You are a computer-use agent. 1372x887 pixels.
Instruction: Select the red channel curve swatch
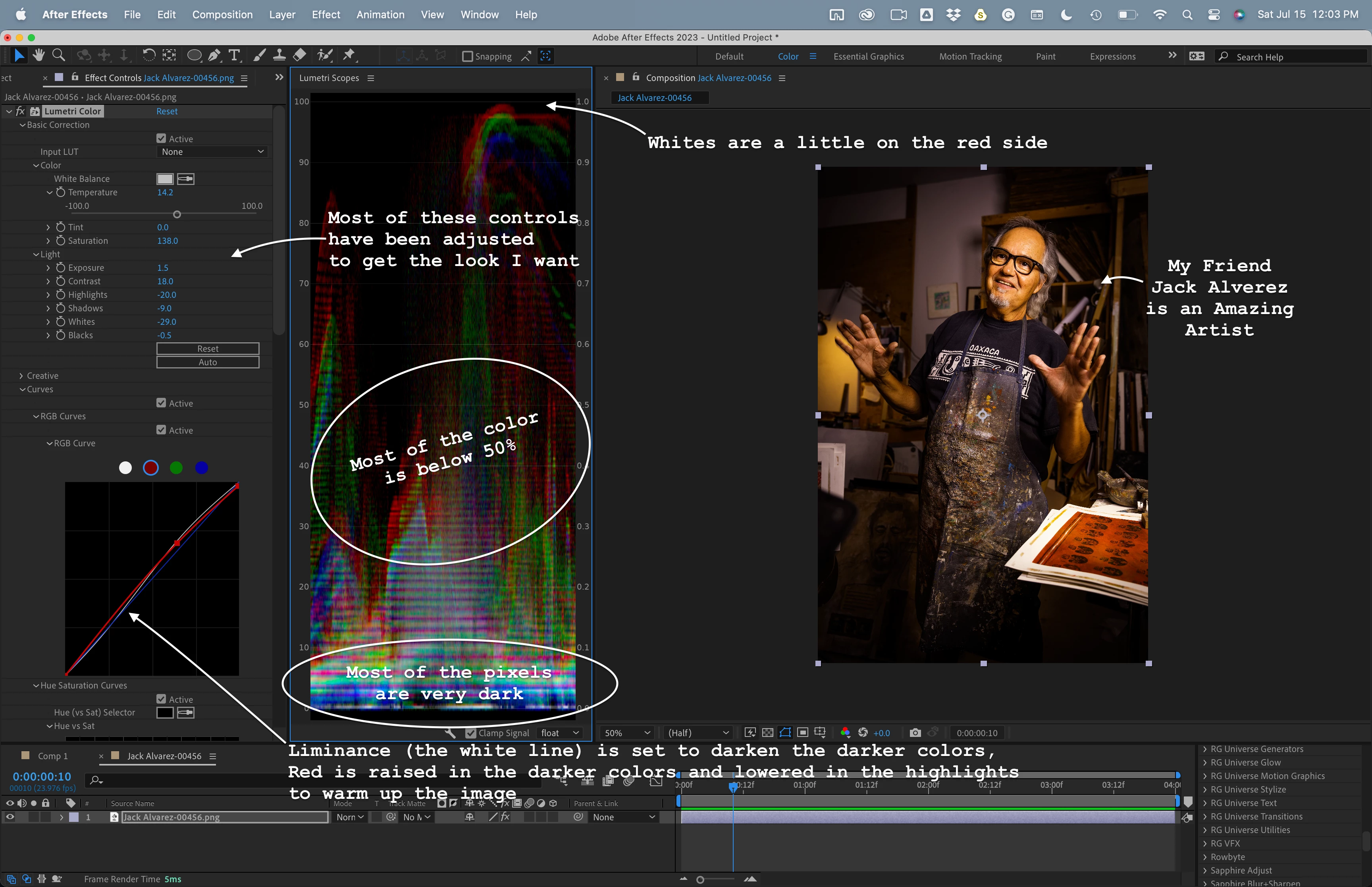pos(151,468)
